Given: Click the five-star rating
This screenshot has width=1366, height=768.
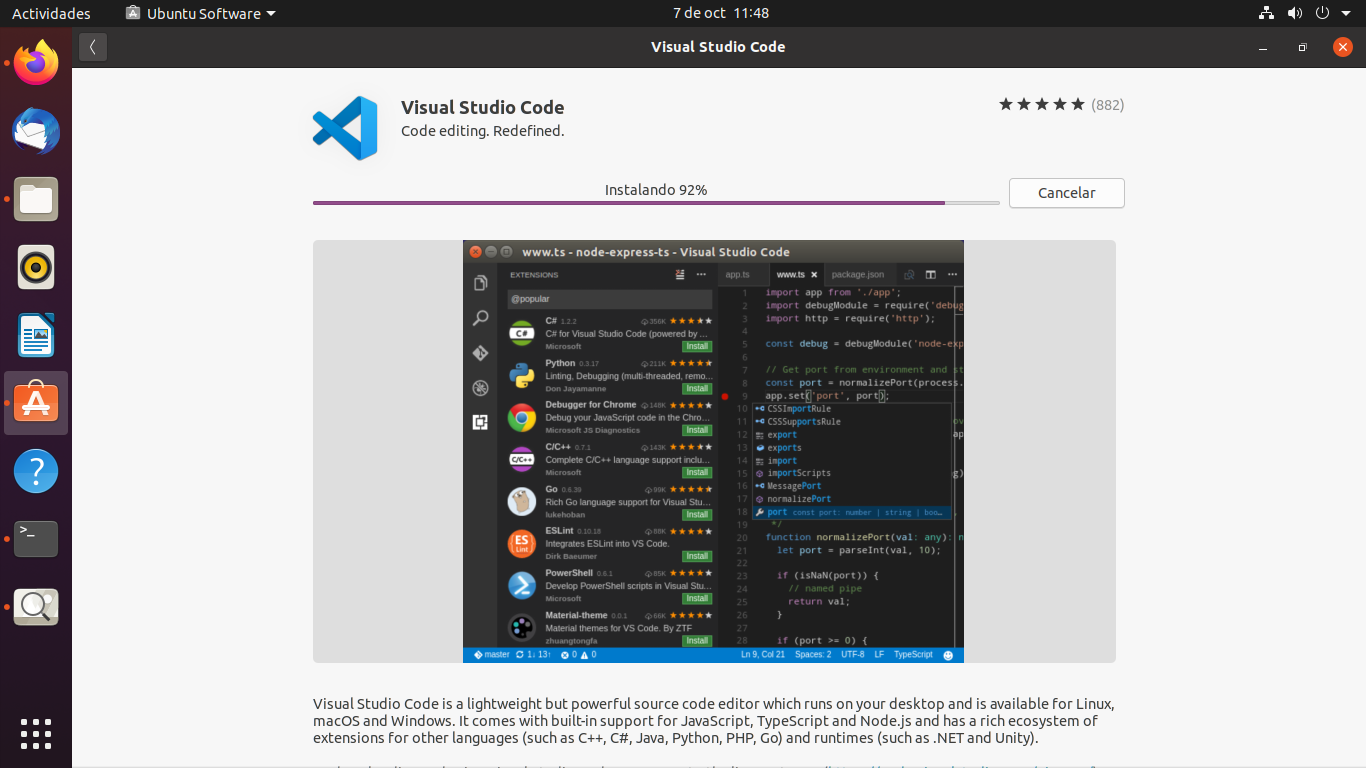Looking at the screenshot, I should [1042, 104].
